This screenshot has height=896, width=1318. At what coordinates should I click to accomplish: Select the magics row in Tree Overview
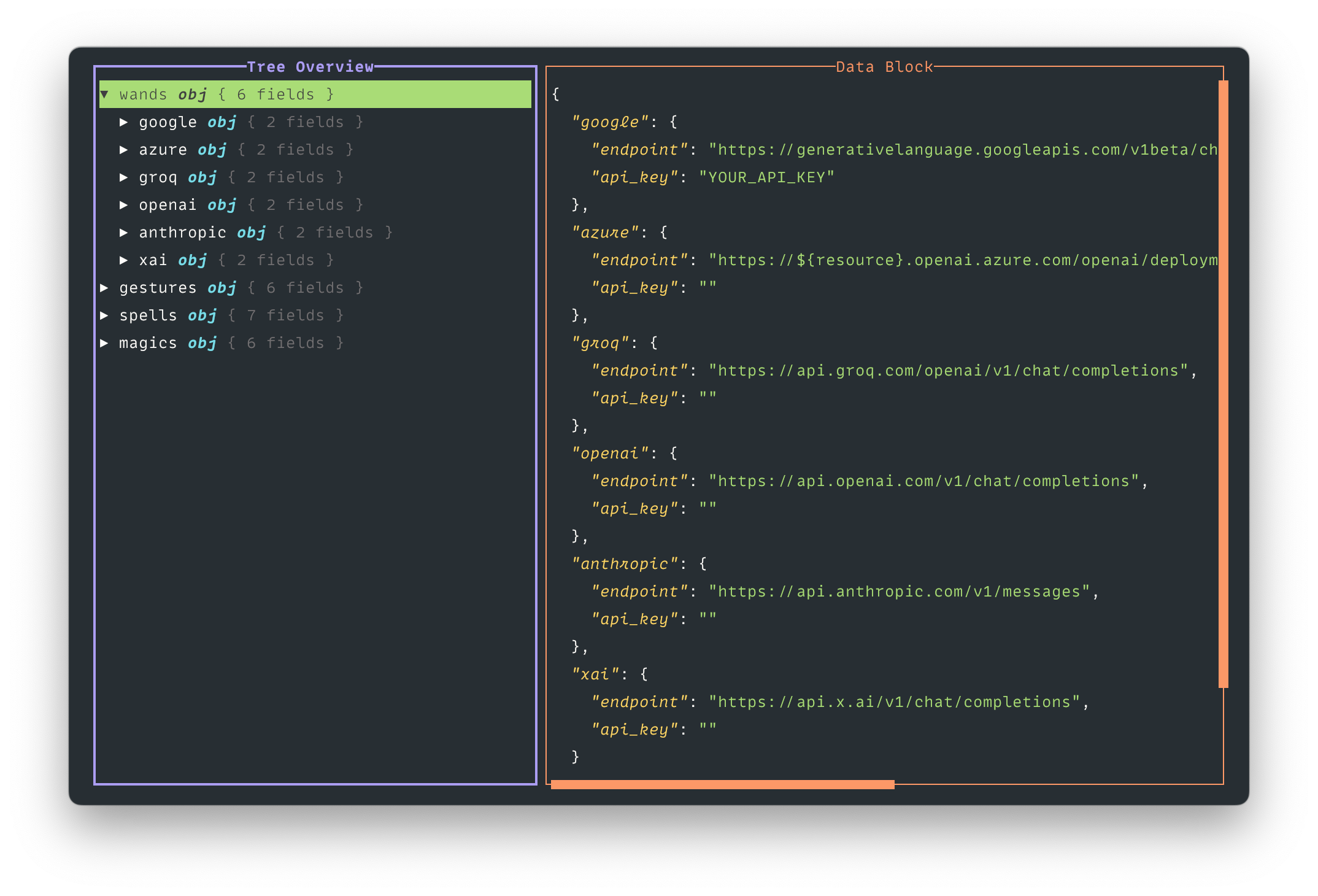point(315,343)
